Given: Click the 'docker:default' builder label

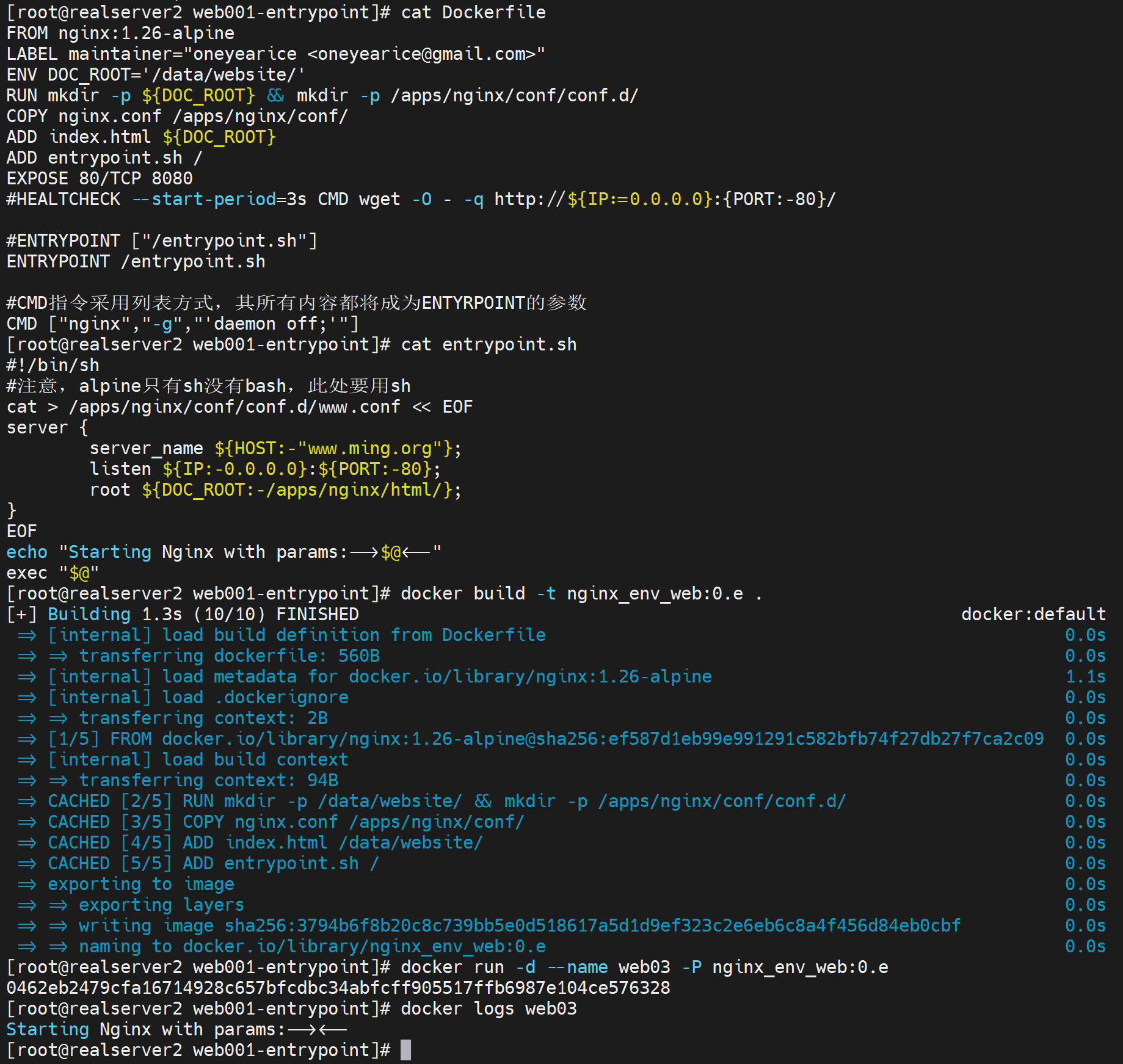Looking at the screenshot, I should [1033, 614].
